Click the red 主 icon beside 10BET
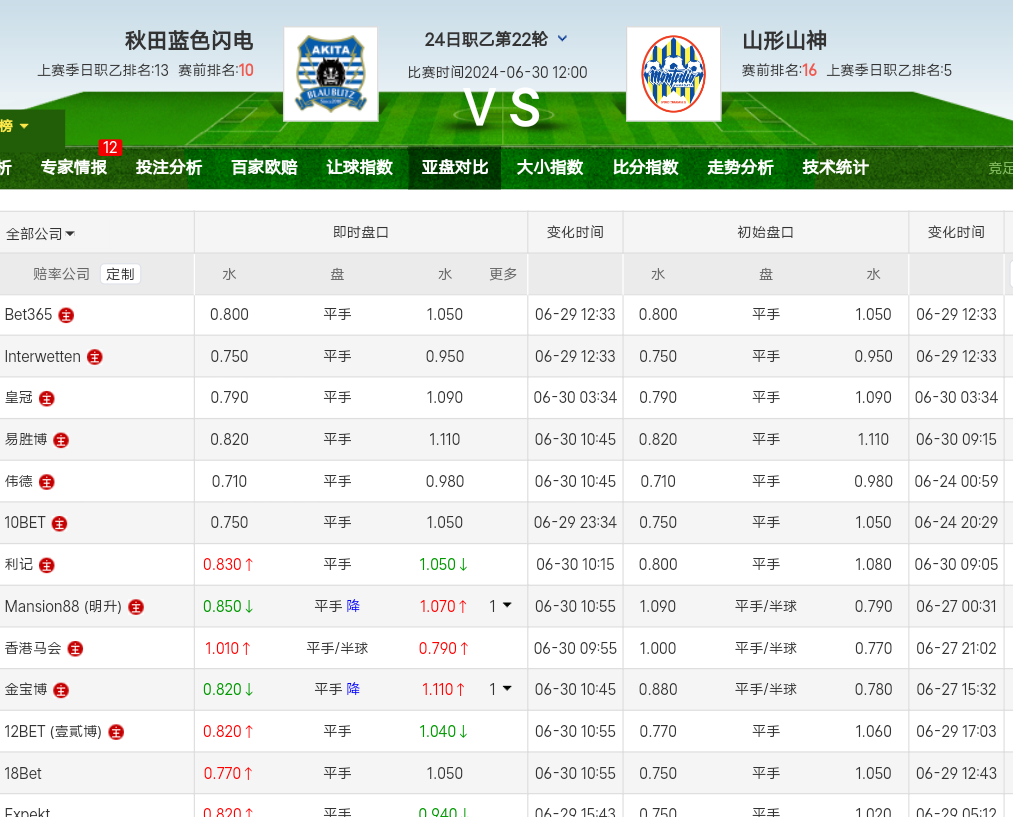The width and height of the screenshot is (1013, 817). click(x=60, y=523)
